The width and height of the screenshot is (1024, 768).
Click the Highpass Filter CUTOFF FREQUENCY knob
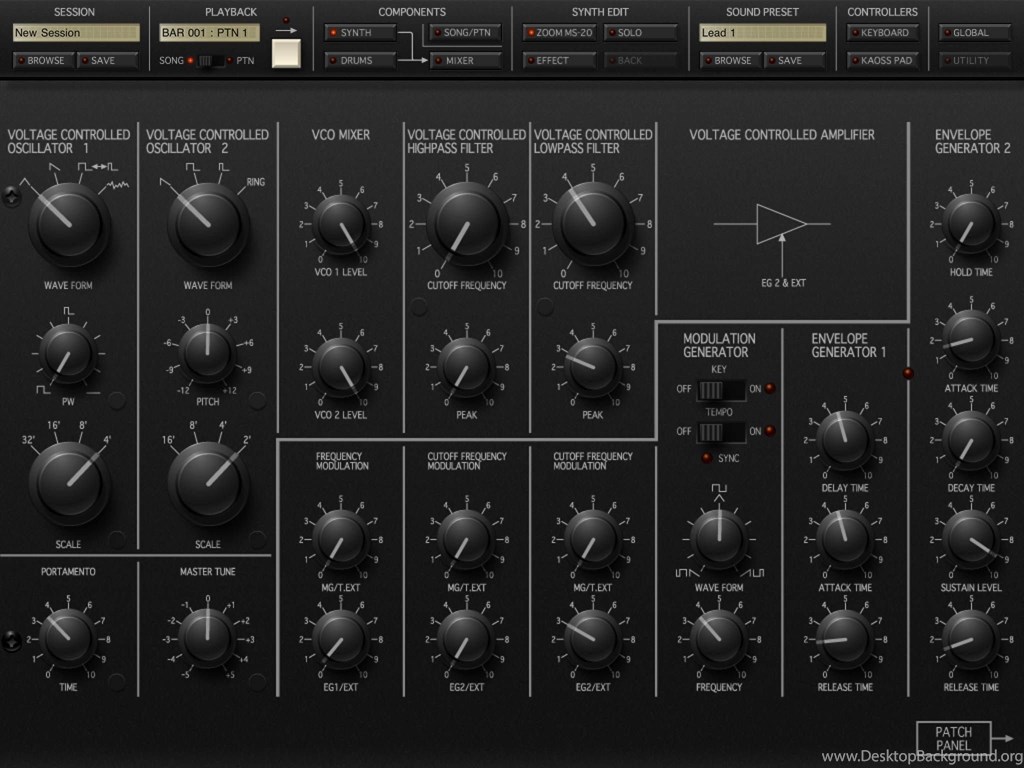(466, 224)
